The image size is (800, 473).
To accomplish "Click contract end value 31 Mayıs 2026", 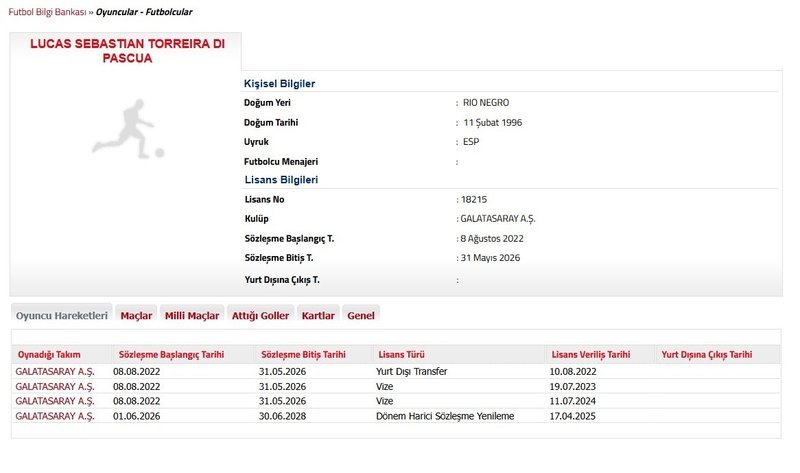I will [x=490, y=258].
